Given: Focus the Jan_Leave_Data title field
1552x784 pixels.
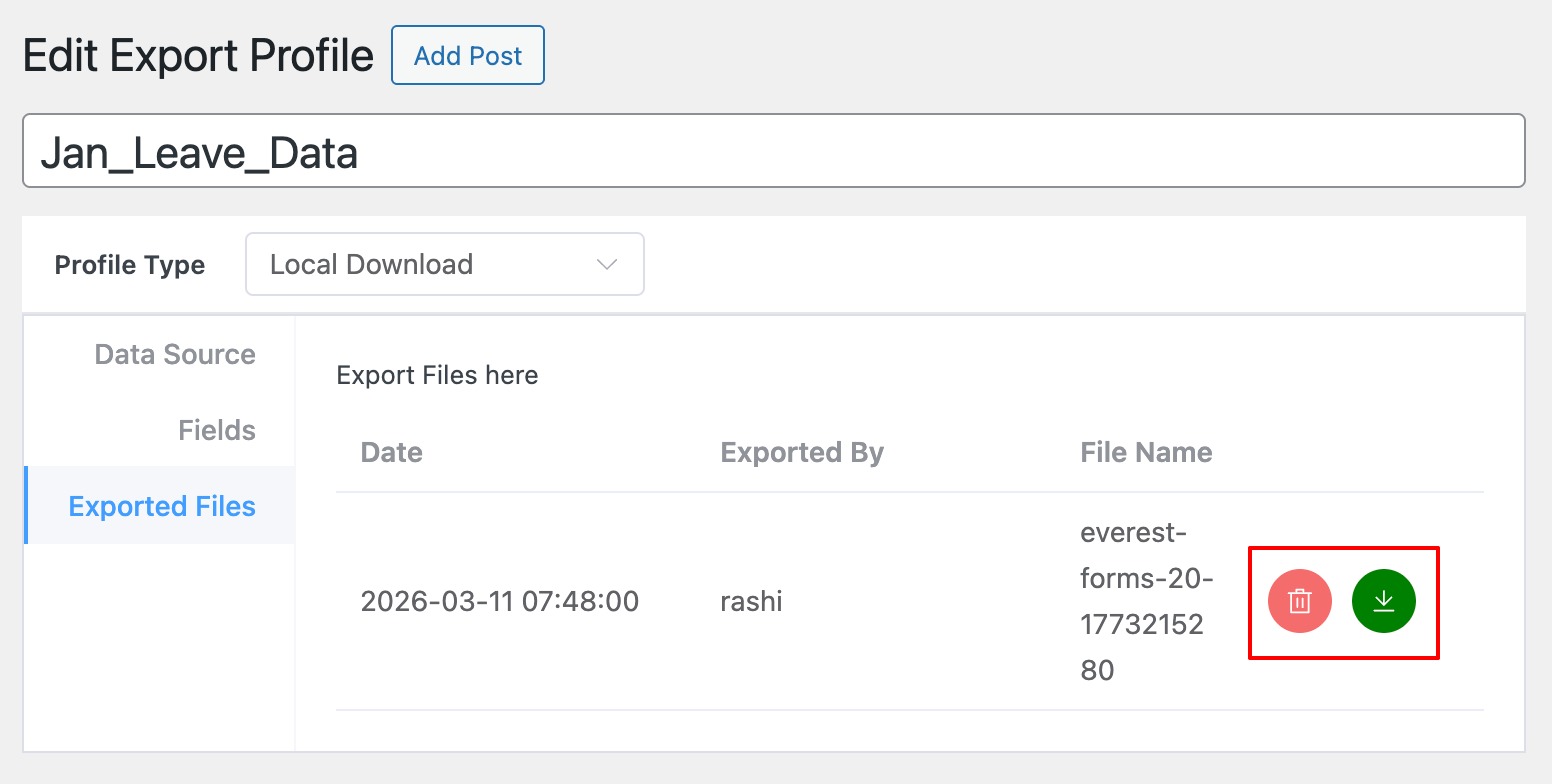Looking at the screenshot, I should pos(772,151).
